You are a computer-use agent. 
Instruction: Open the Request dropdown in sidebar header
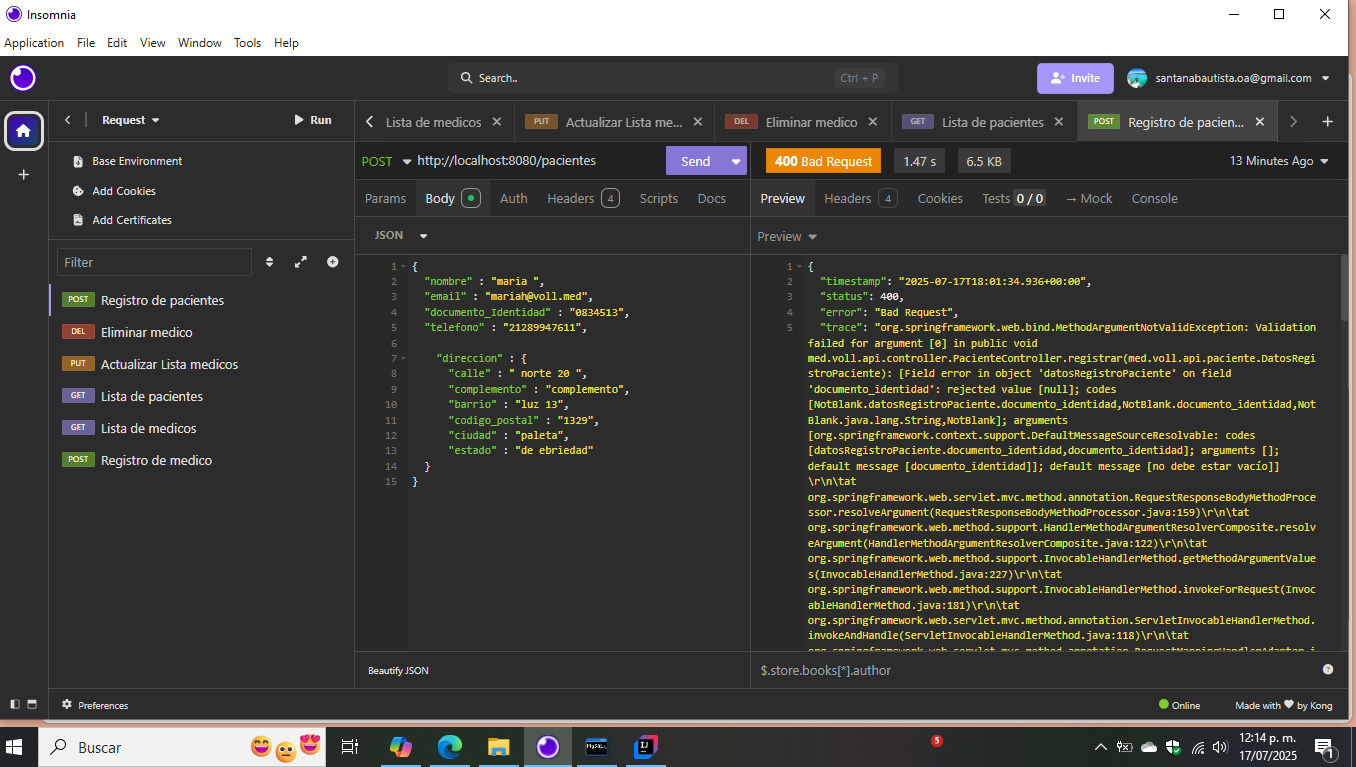tap(130, 120)
